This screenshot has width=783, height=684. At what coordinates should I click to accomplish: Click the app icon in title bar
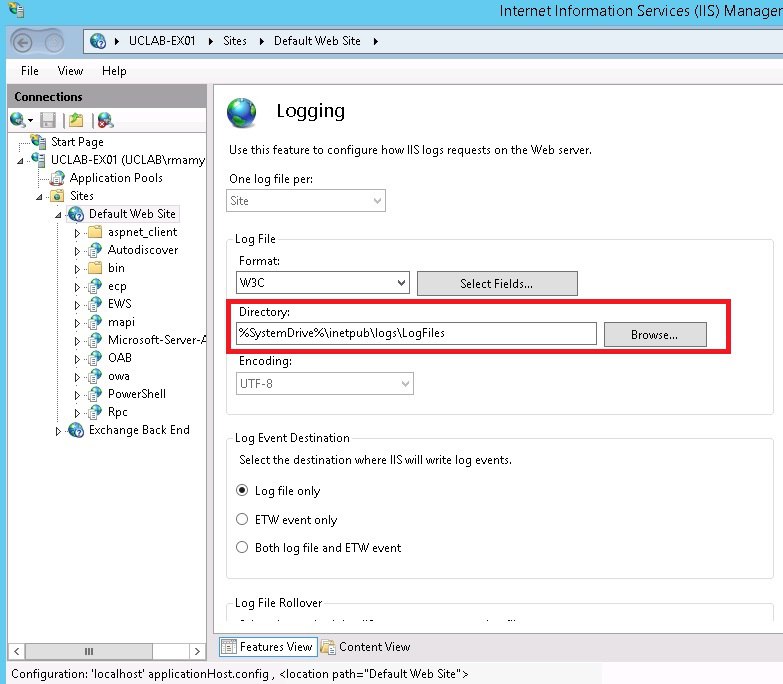(x=16, y=9)
